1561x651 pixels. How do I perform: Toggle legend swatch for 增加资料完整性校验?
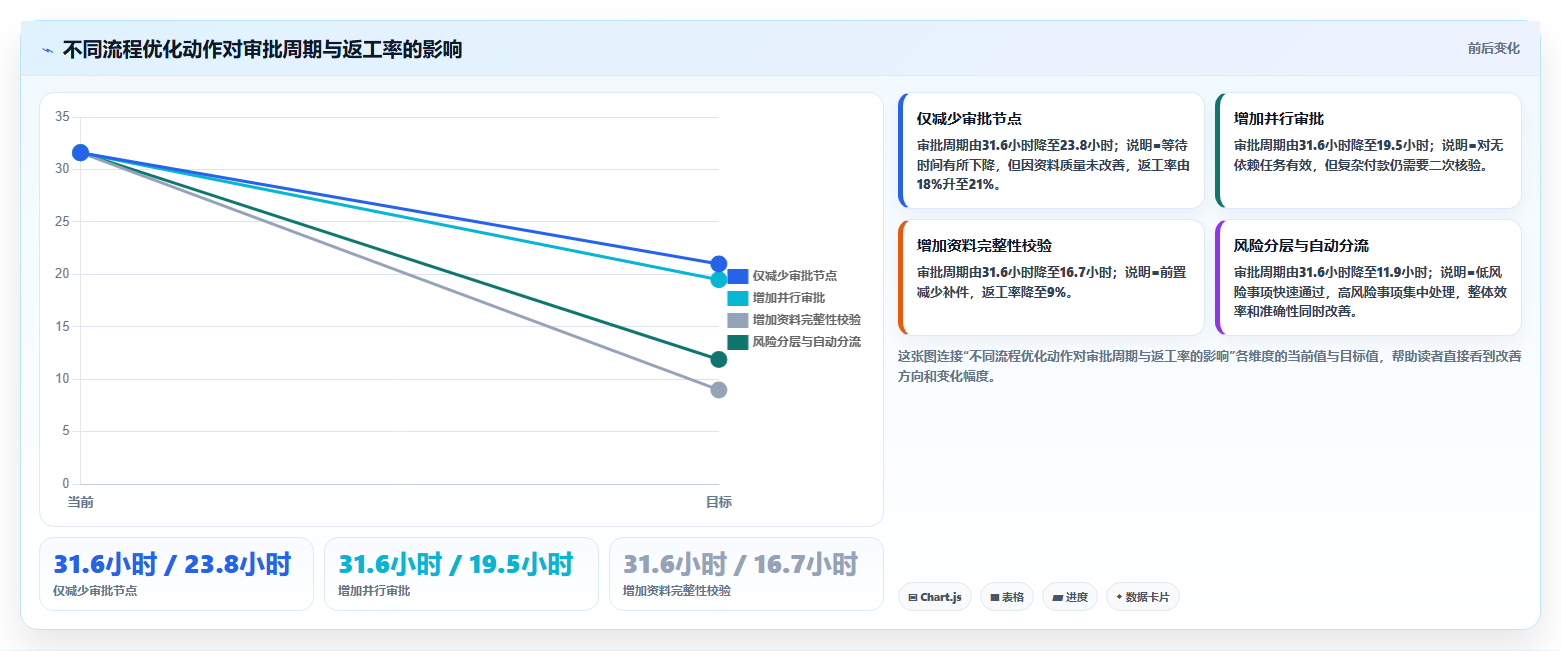[x=737, y=320]
